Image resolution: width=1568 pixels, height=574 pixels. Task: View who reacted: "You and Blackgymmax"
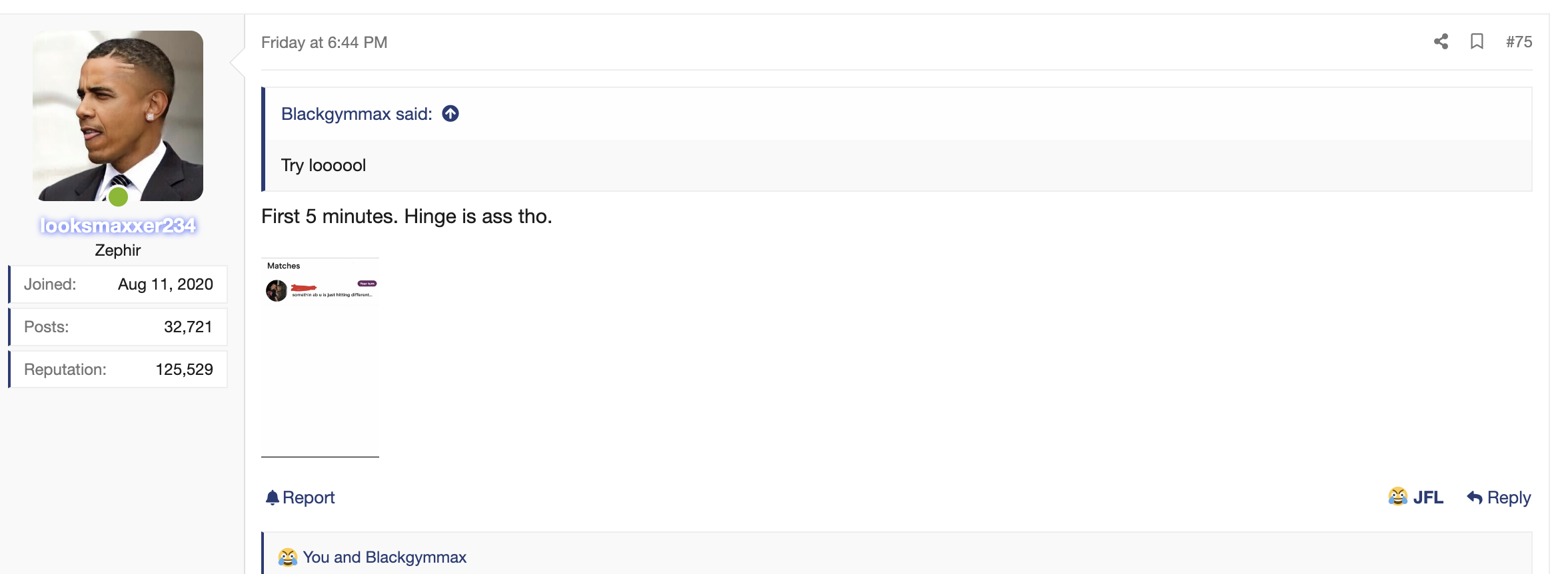click(x=385, y=557)
